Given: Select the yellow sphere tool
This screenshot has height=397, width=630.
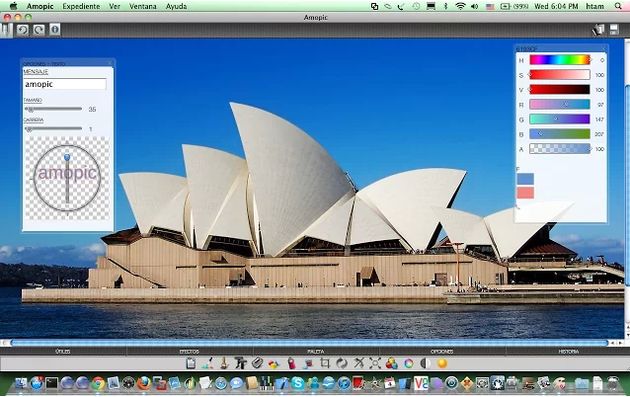Looking at the screenshot, I should [x=442, y=363].
